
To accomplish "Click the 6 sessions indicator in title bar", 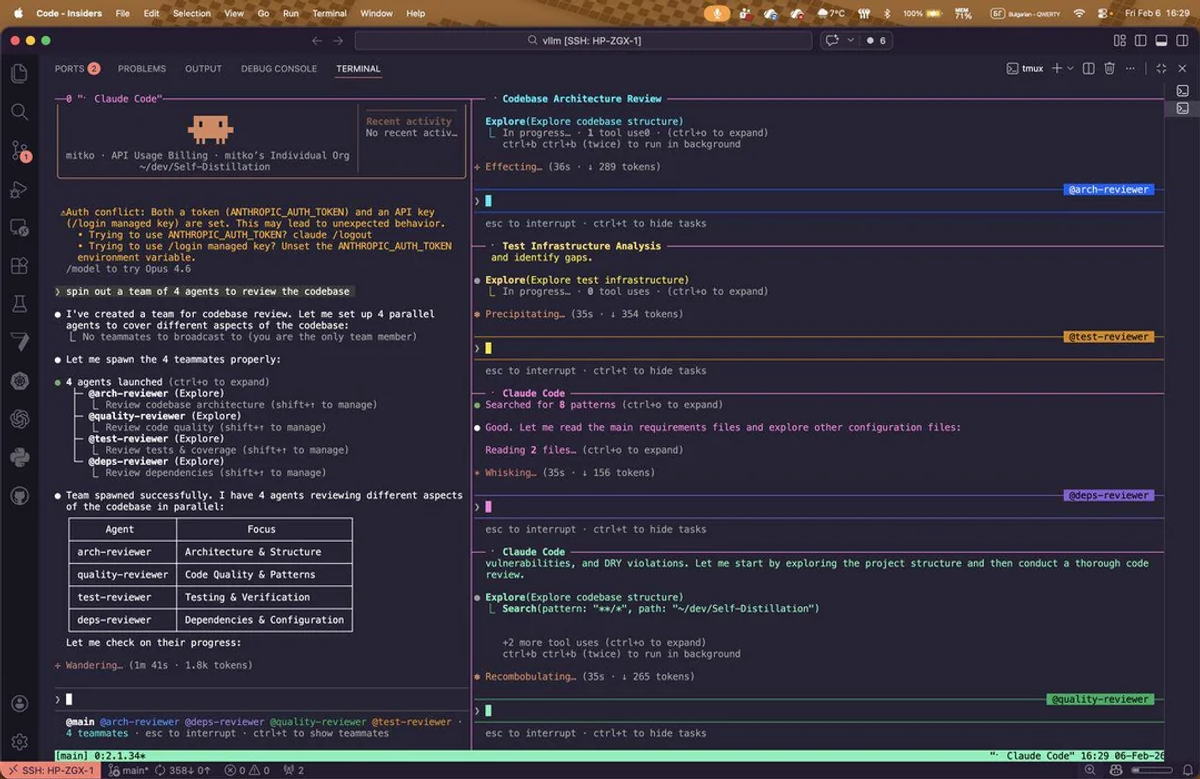I will 876,41.
